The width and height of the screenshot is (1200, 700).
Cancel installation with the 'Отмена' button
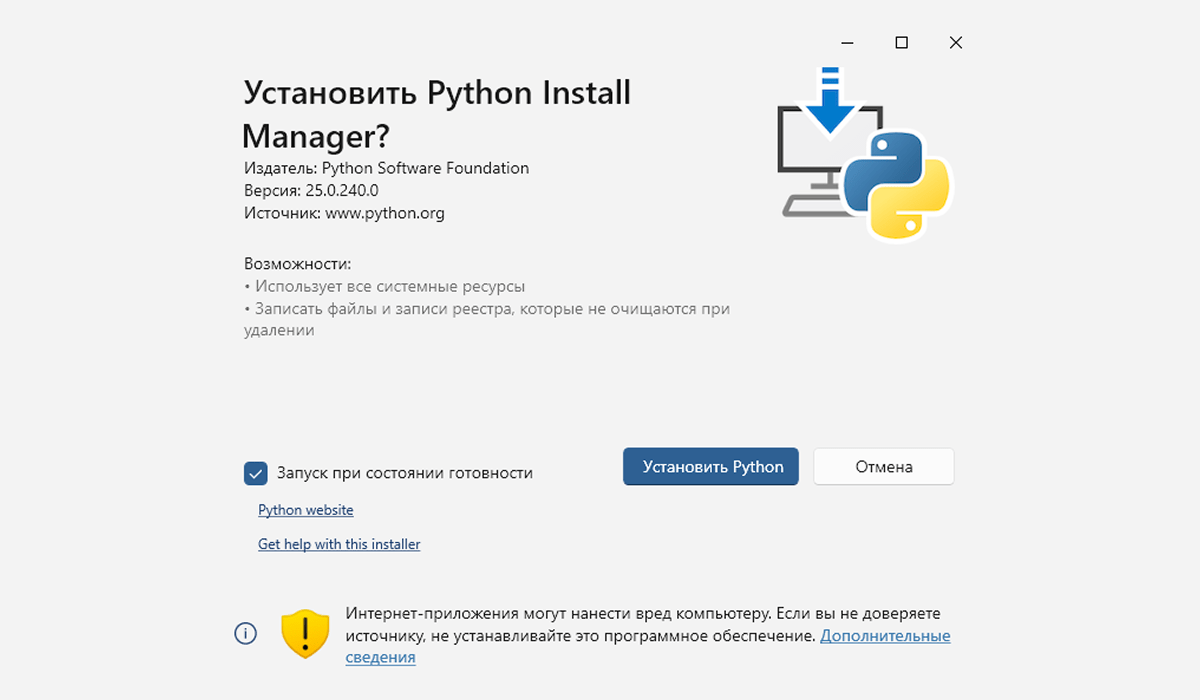pos(883,467)
